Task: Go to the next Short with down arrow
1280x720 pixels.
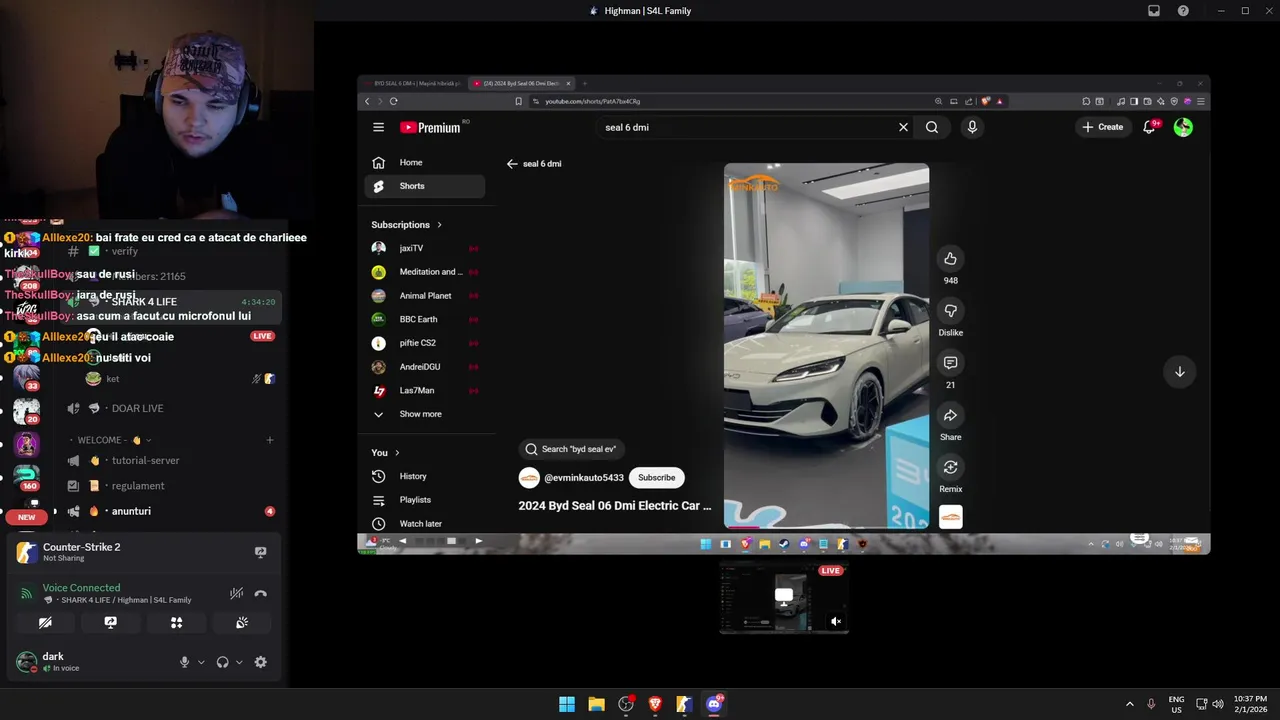Action: 1179,372
